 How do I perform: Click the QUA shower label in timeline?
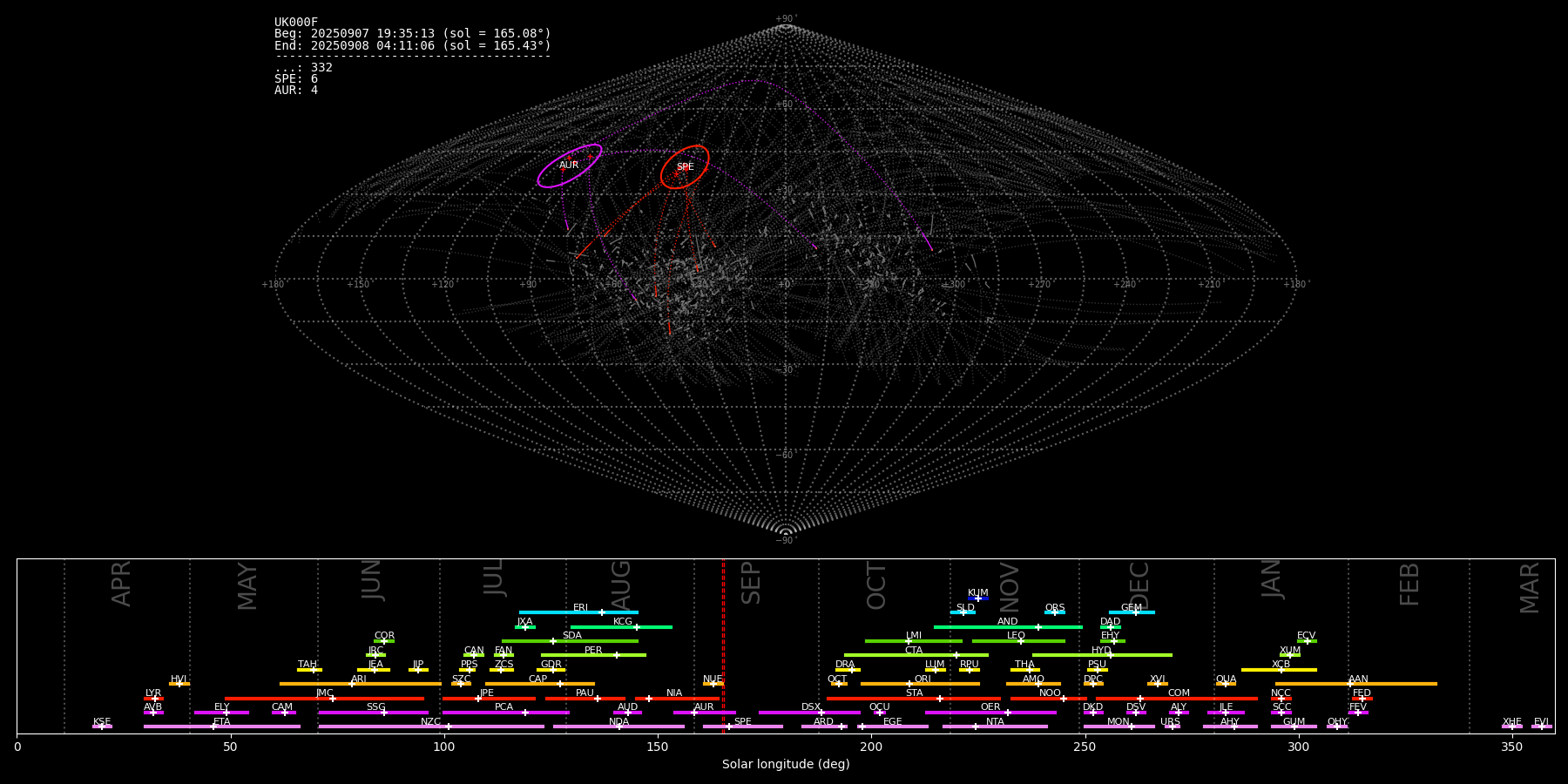(1227, 679)
